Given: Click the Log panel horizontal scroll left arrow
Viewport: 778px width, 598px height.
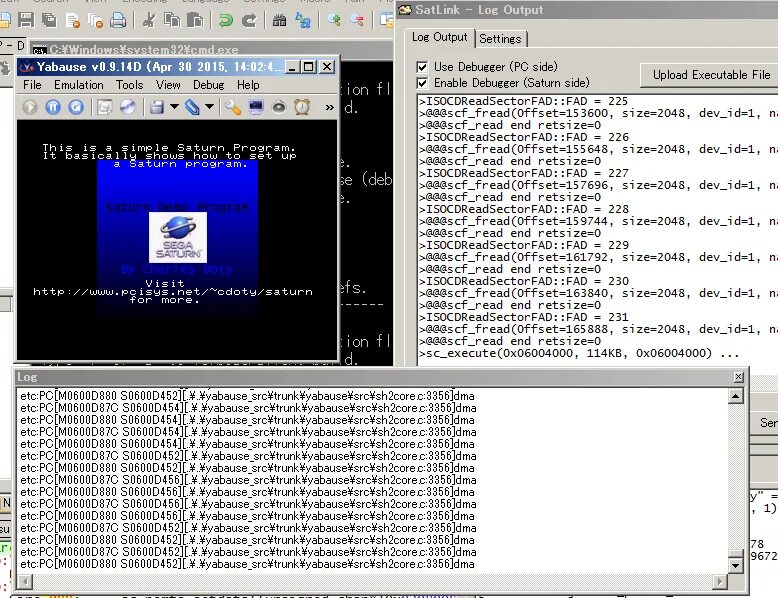Looking at the screenshot, I should click(x=25, y=581).
